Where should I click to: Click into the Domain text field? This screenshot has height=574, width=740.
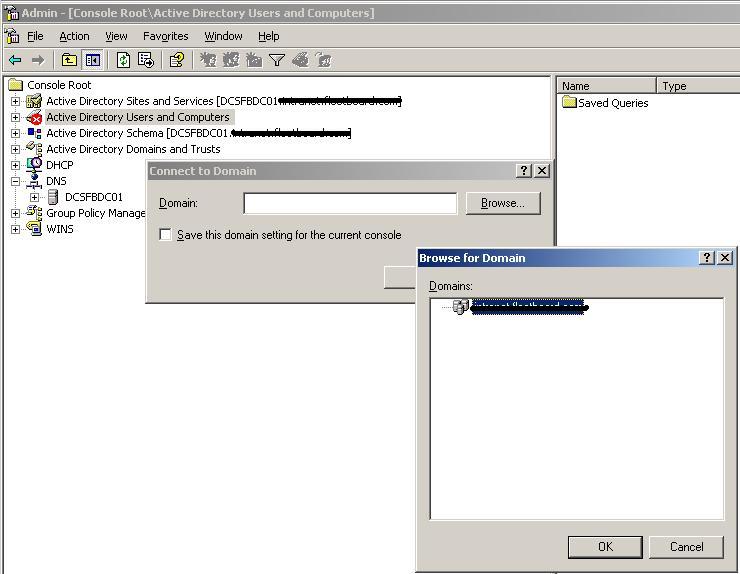pos(350,203)
